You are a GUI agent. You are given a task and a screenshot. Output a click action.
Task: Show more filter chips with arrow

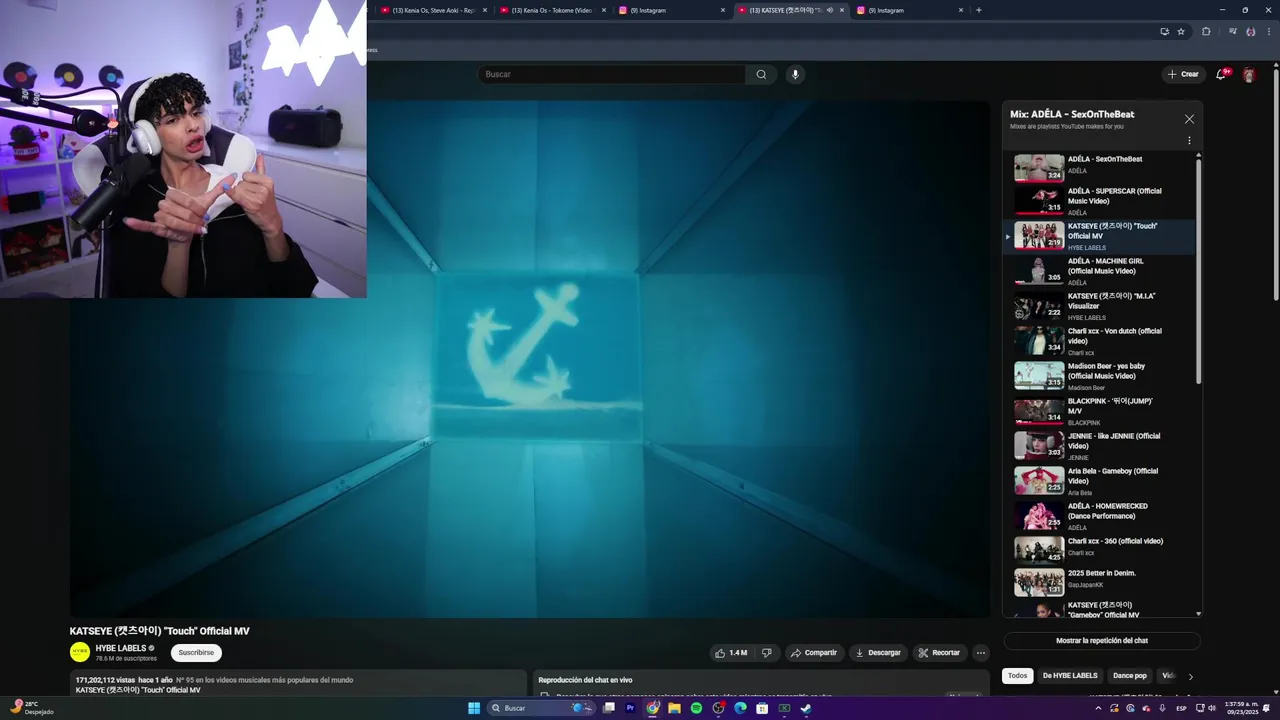click(x=1190, y=677)
